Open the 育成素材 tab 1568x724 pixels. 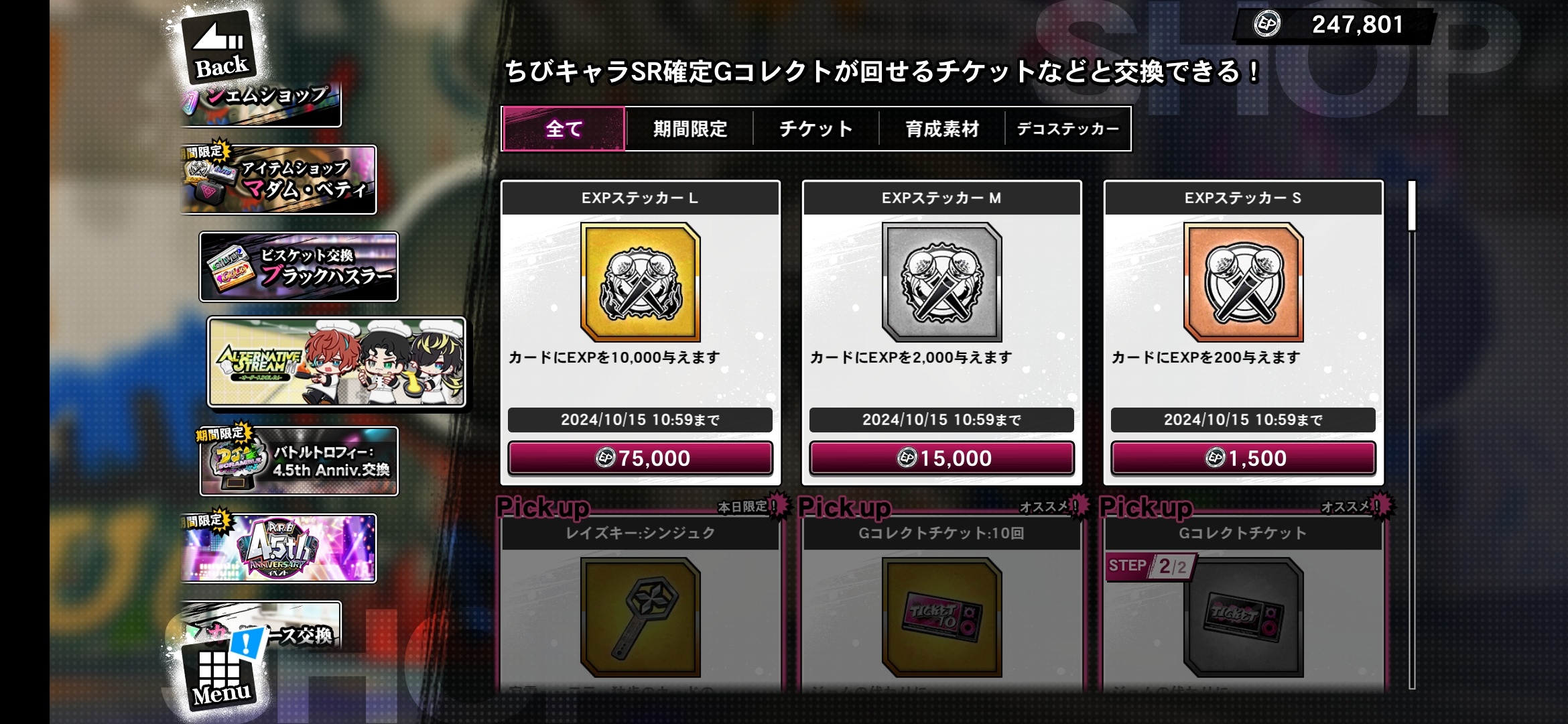pyautogui.click(x=941, y=129)
